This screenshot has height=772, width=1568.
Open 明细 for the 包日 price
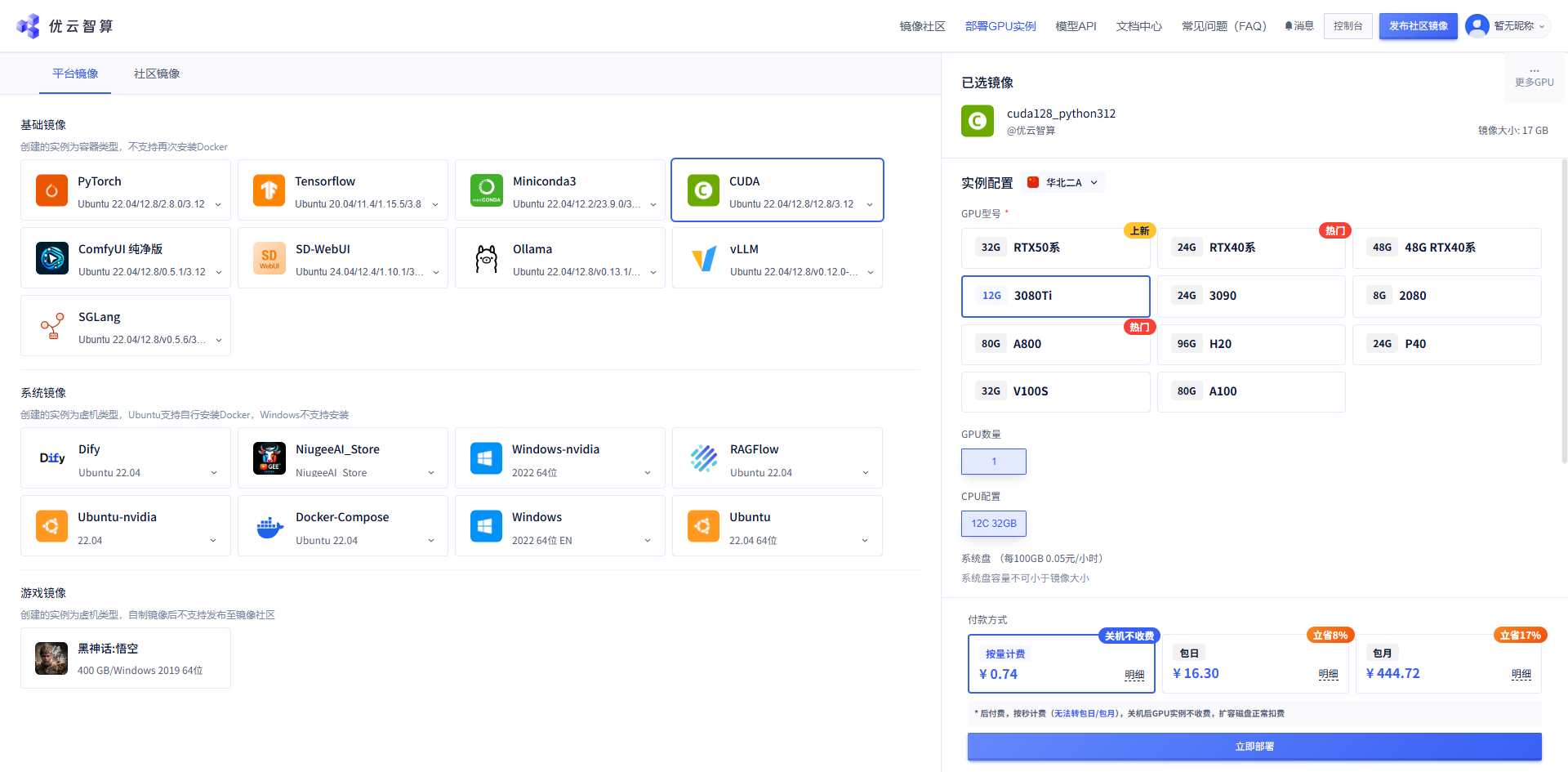[1328, 674]
